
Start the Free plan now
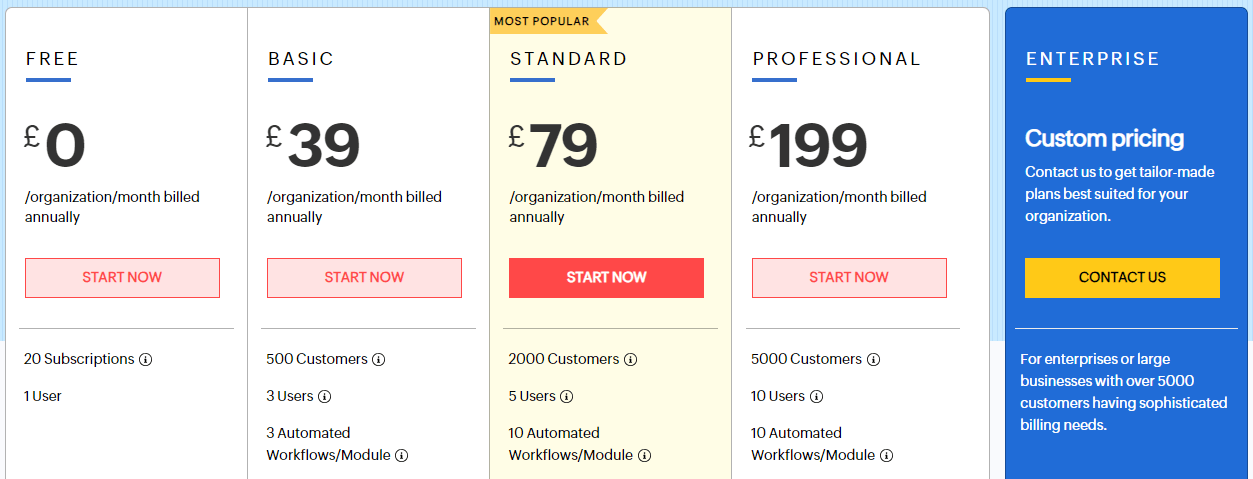[x=122, y=278]
